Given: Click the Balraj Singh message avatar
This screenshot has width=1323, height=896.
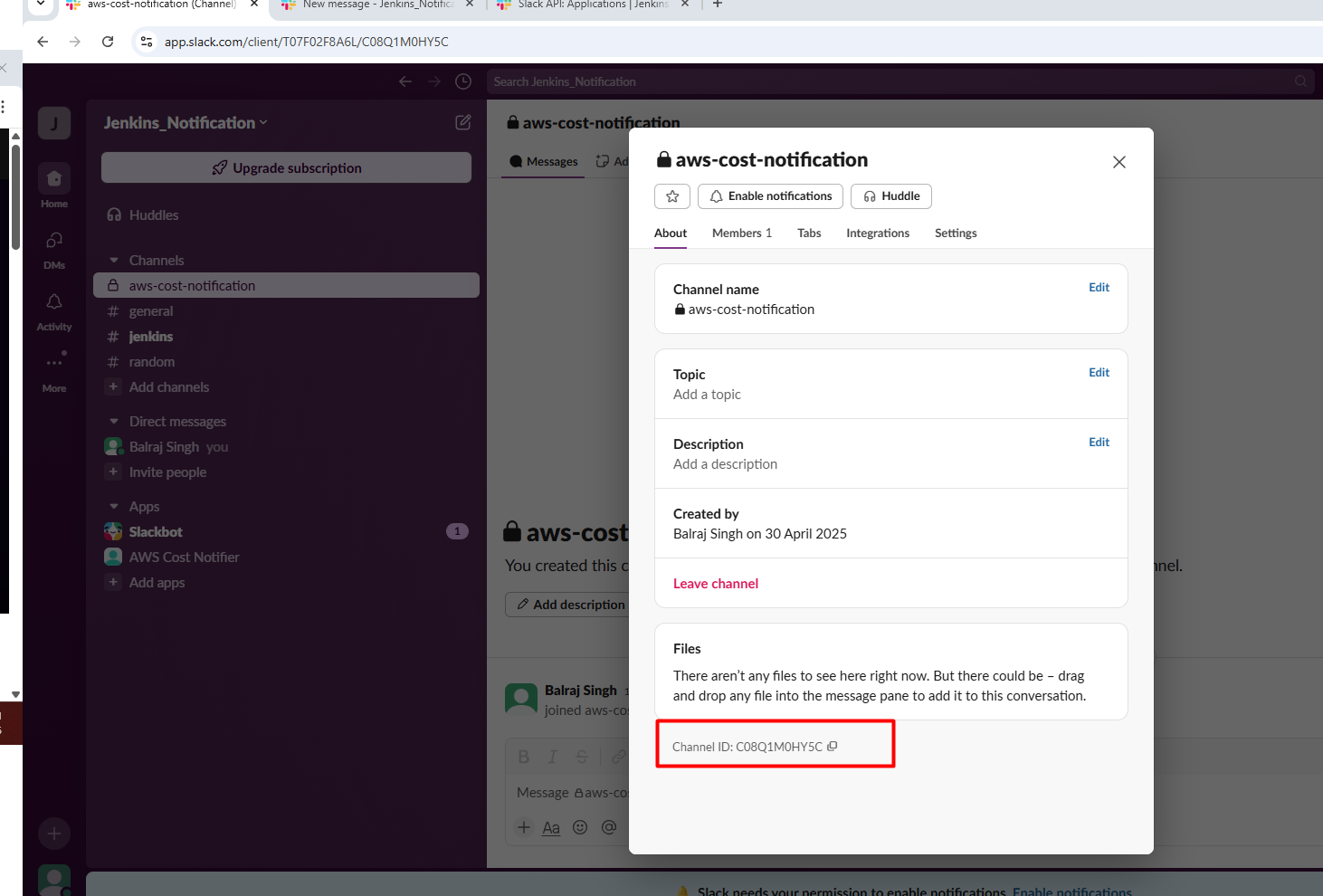Looking at the screenshot, I should 520,700.
